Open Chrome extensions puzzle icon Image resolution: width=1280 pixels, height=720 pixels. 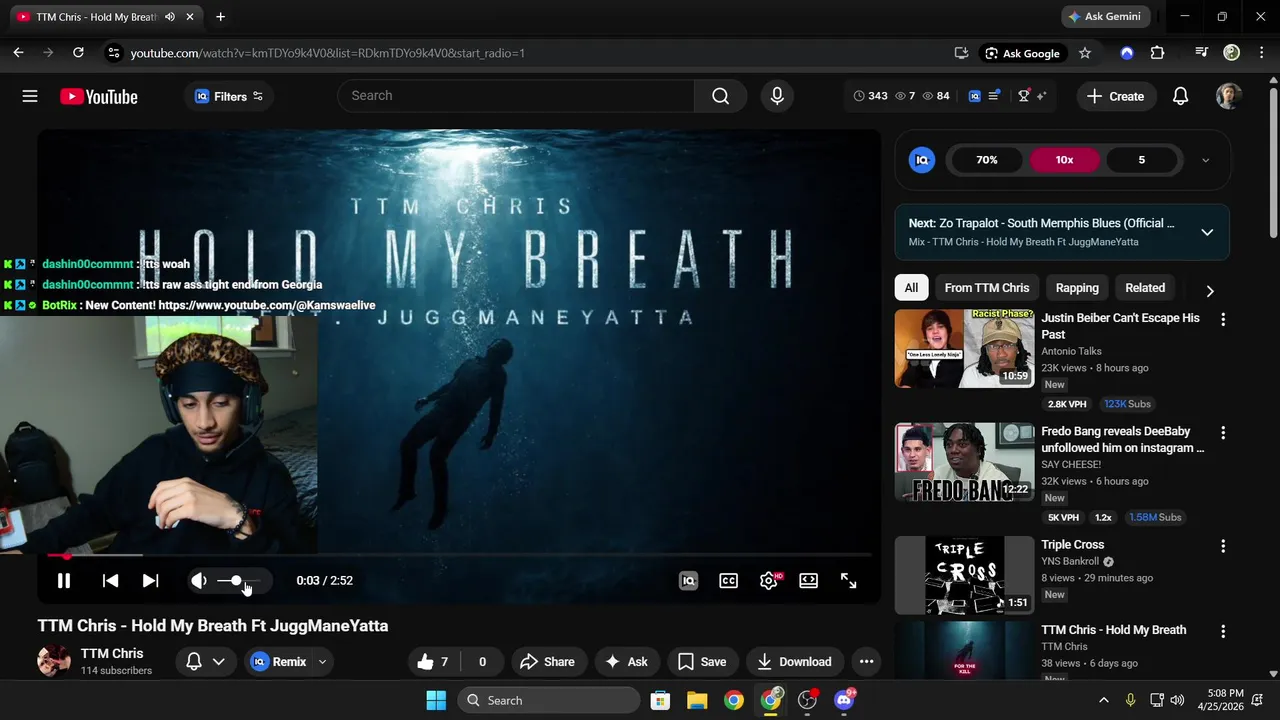[1157, 53]
